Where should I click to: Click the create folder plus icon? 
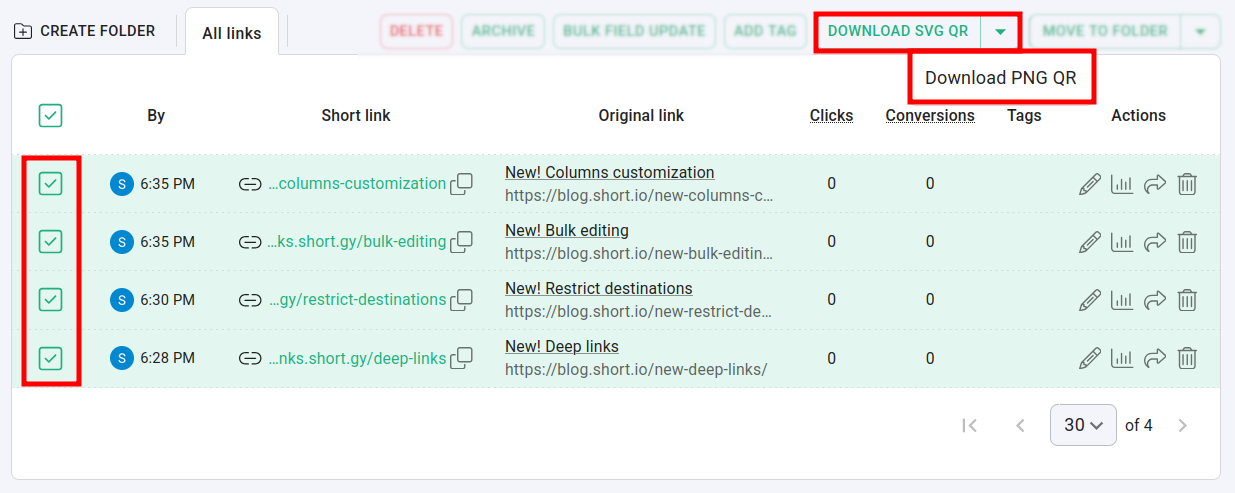(23, 31)
